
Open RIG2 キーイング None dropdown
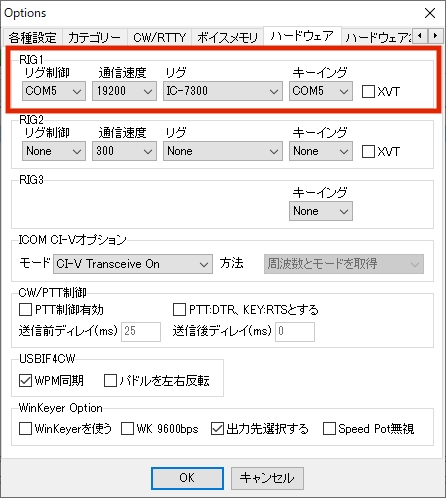tap(321, 151)
